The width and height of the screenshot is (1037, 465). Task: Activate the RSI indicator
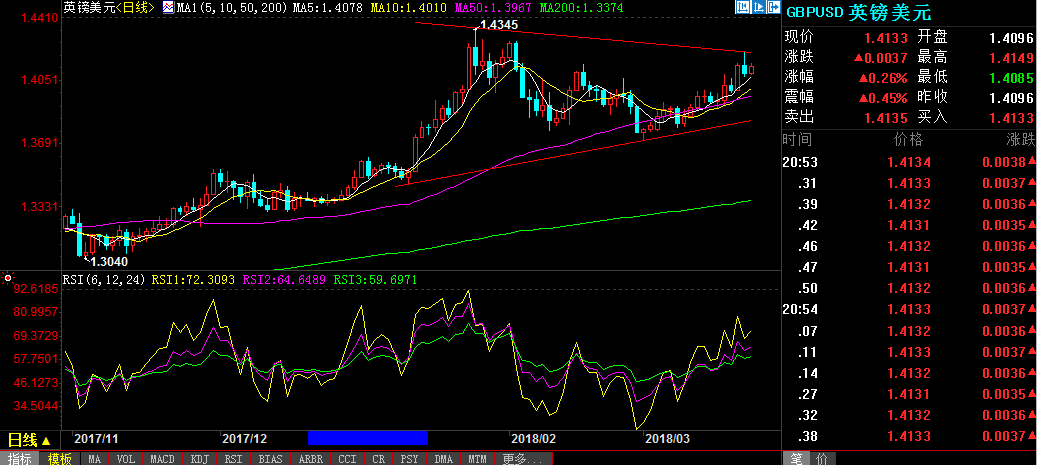[x=232, y=458]
